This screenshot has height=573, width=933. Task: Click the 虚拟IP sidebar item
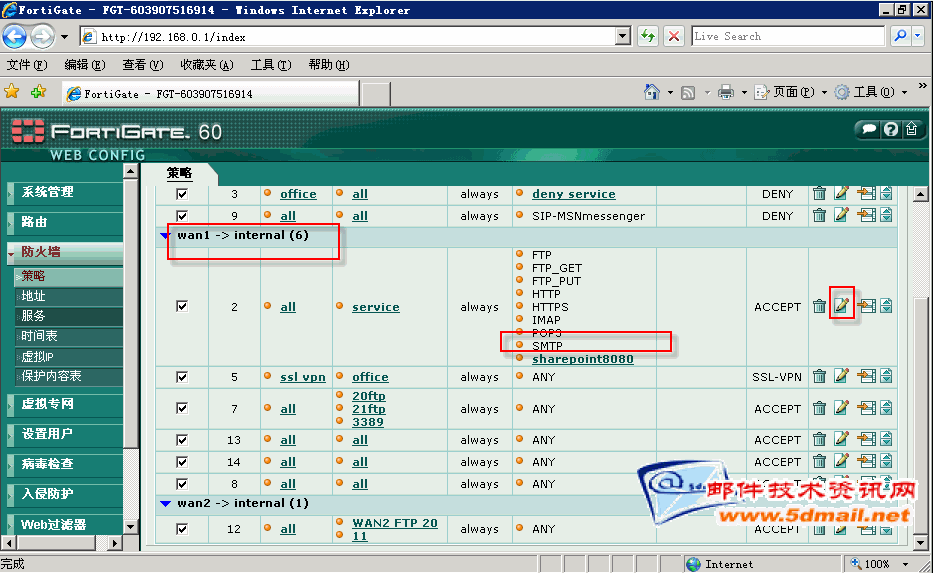tap(69, 356)
